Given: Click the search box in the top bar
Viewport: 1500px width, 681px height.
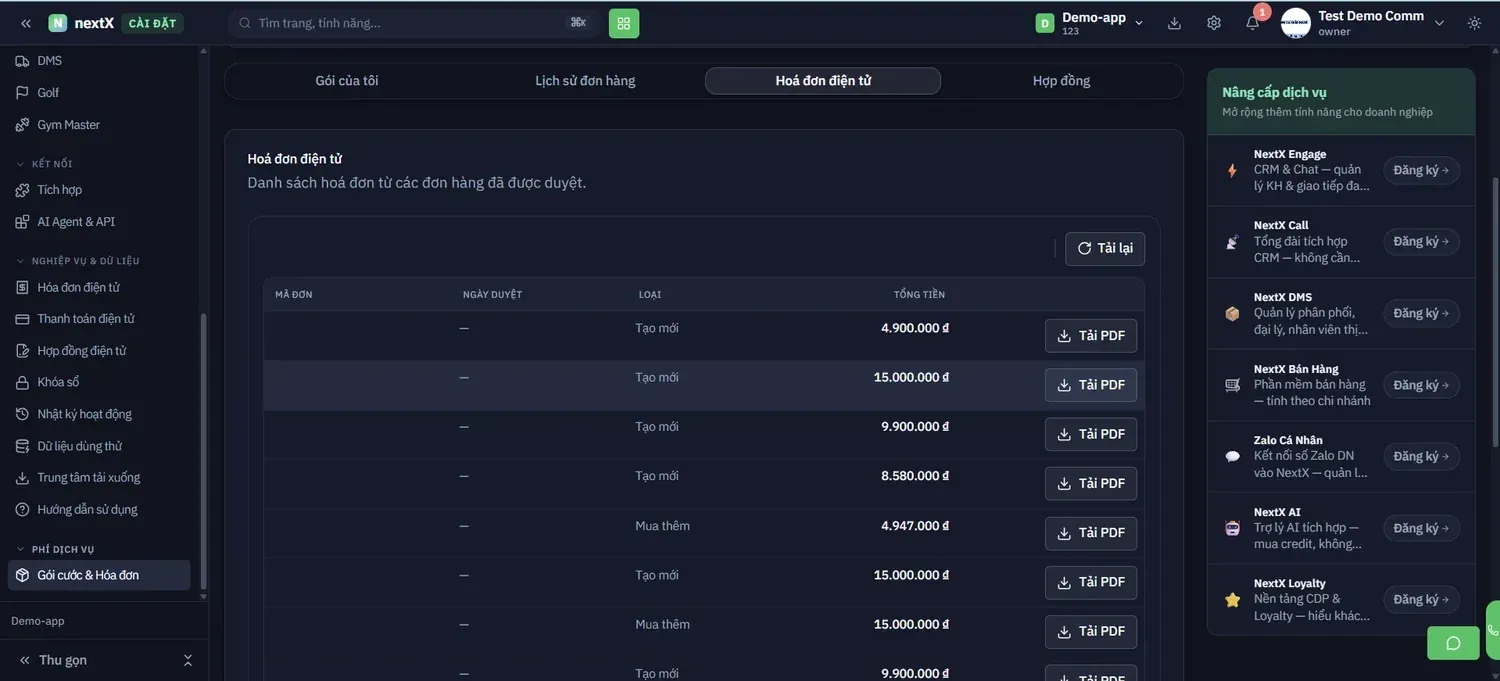Looking at the screenshot, I should [414, 23].
